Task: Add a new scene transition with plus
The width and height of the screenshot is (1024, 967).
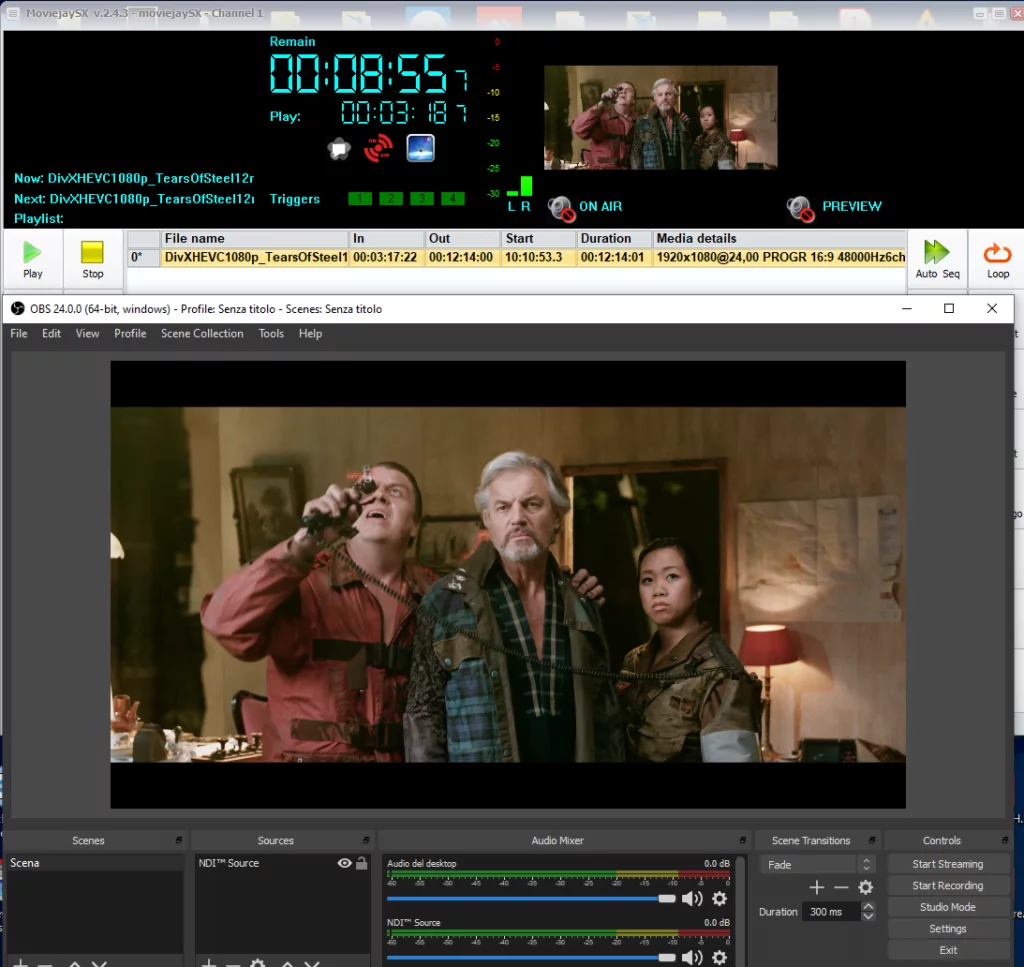Action: pyautogui.click(x=816, y=888)
